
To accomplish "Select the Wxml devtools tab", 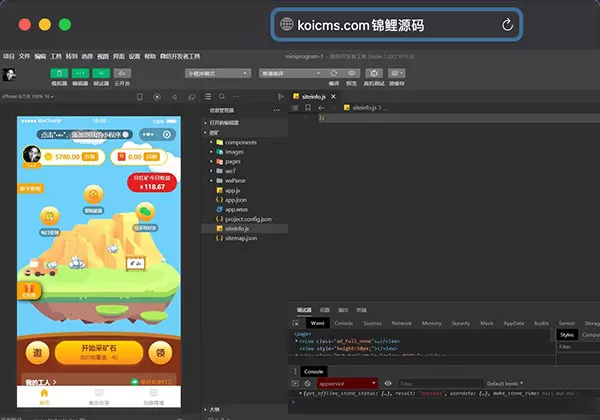I will [x=317, y=323].
